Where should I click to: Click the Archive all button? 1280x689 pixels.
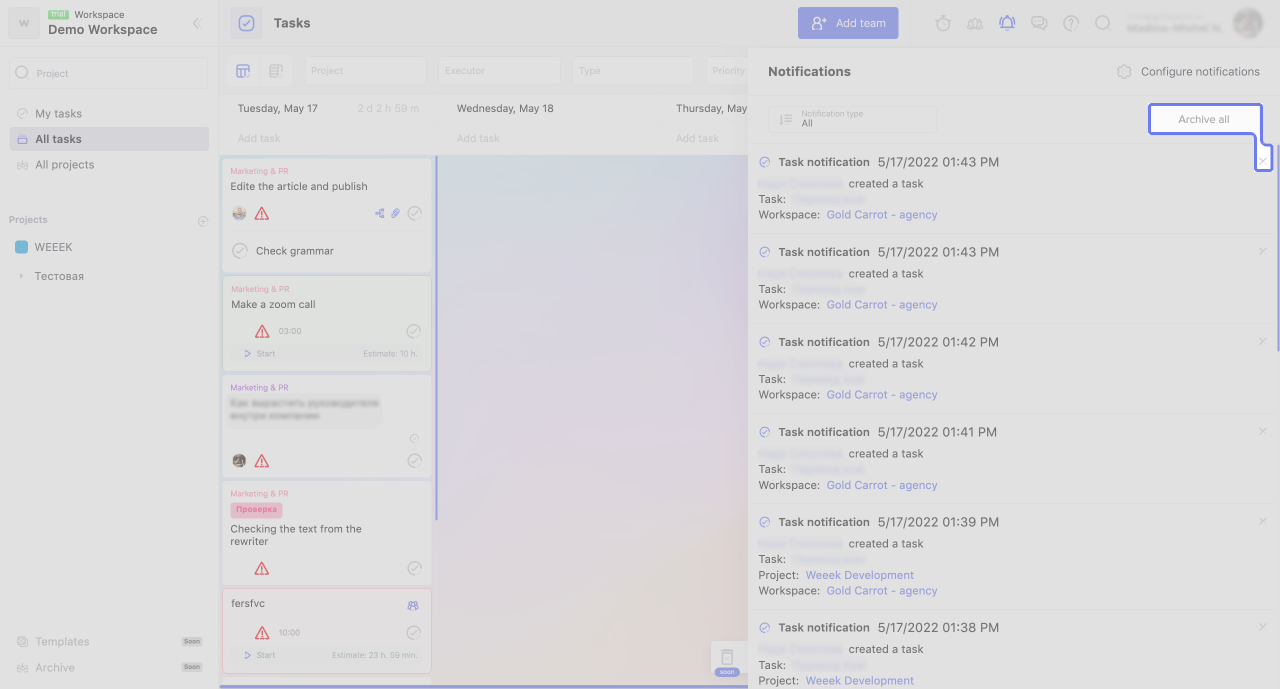click(x=1204, y=119)
